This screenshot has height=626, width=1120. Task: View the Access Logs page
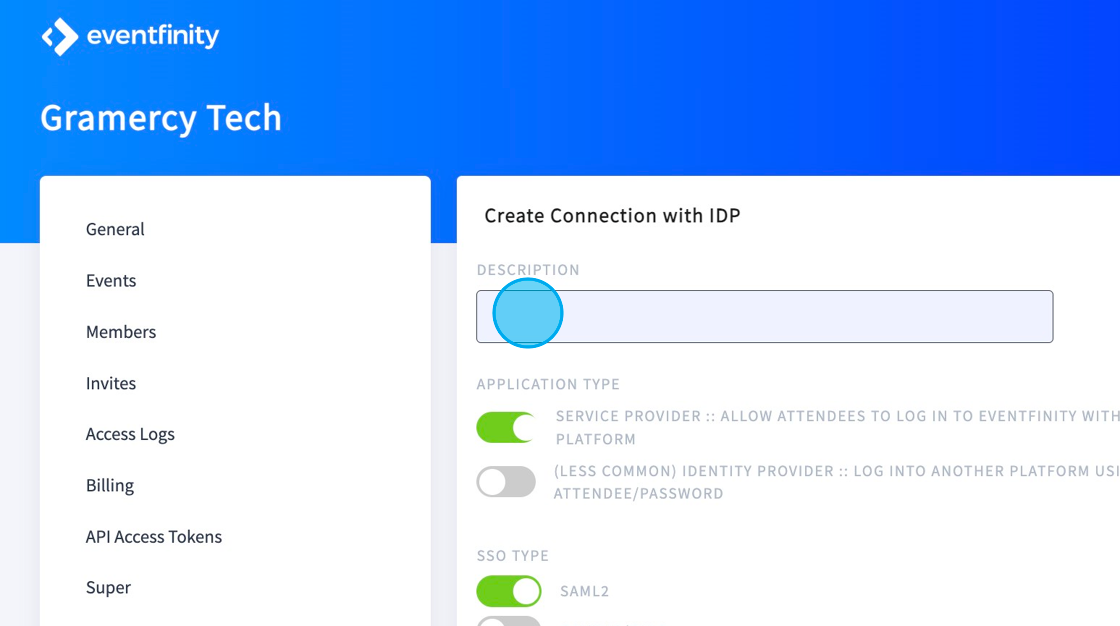point(130,434)
